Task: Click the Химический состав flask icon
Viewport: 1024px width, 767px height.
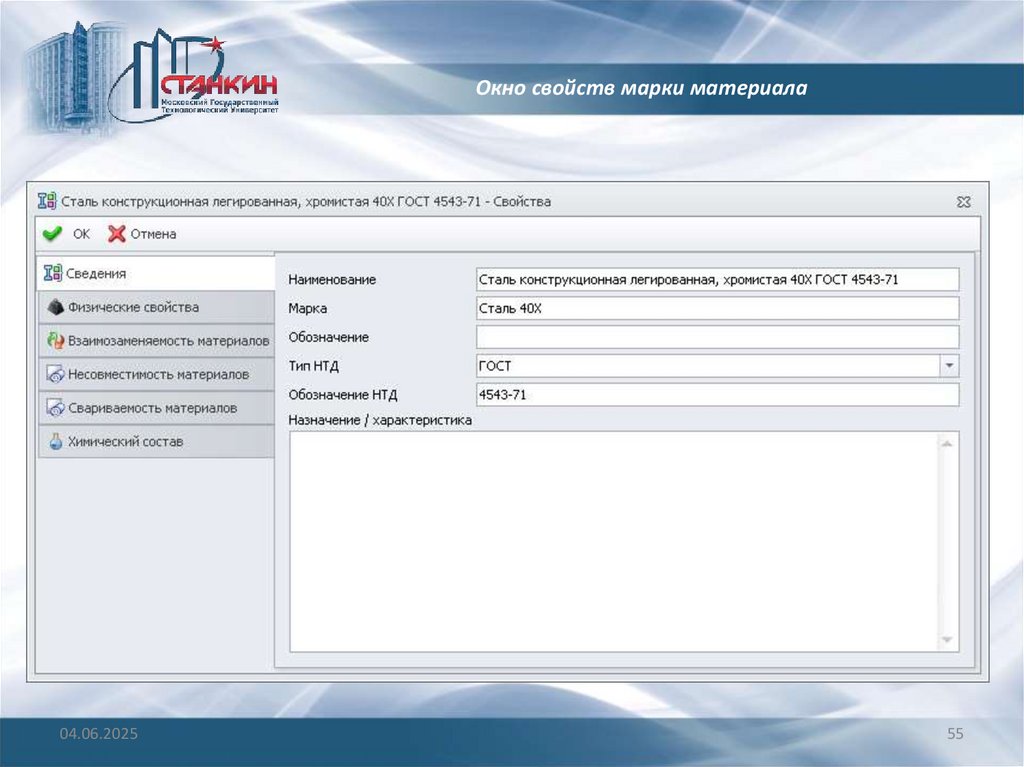Action: (55, 441)
